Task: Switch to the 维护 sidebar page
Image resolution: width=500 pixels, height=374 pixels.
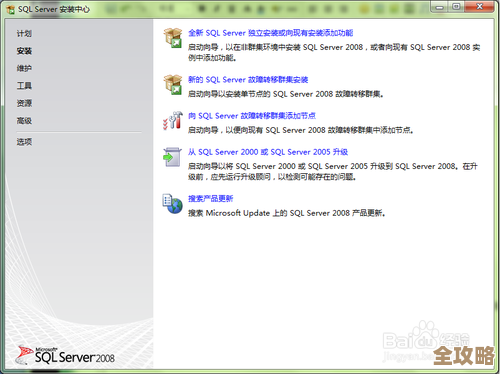Action: pyautogui.click(x=24, y=68)
